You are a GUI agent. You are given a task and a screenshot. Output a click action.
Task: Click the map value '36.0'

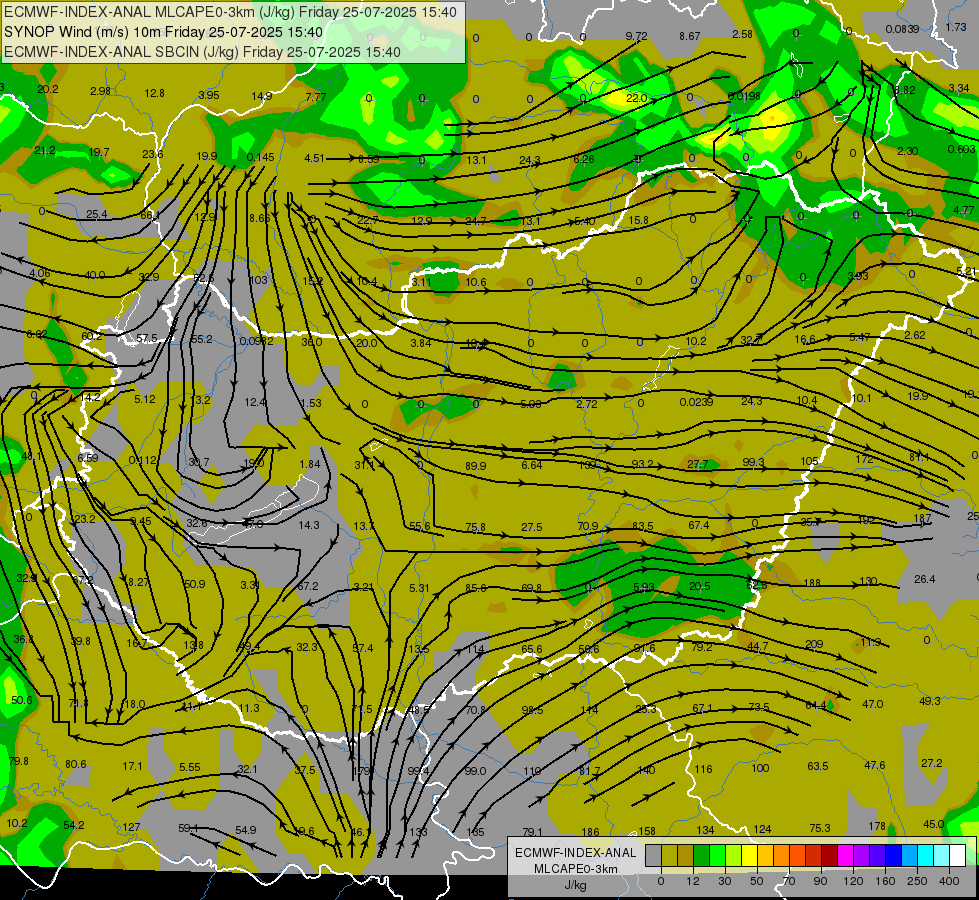pos(312,342)
